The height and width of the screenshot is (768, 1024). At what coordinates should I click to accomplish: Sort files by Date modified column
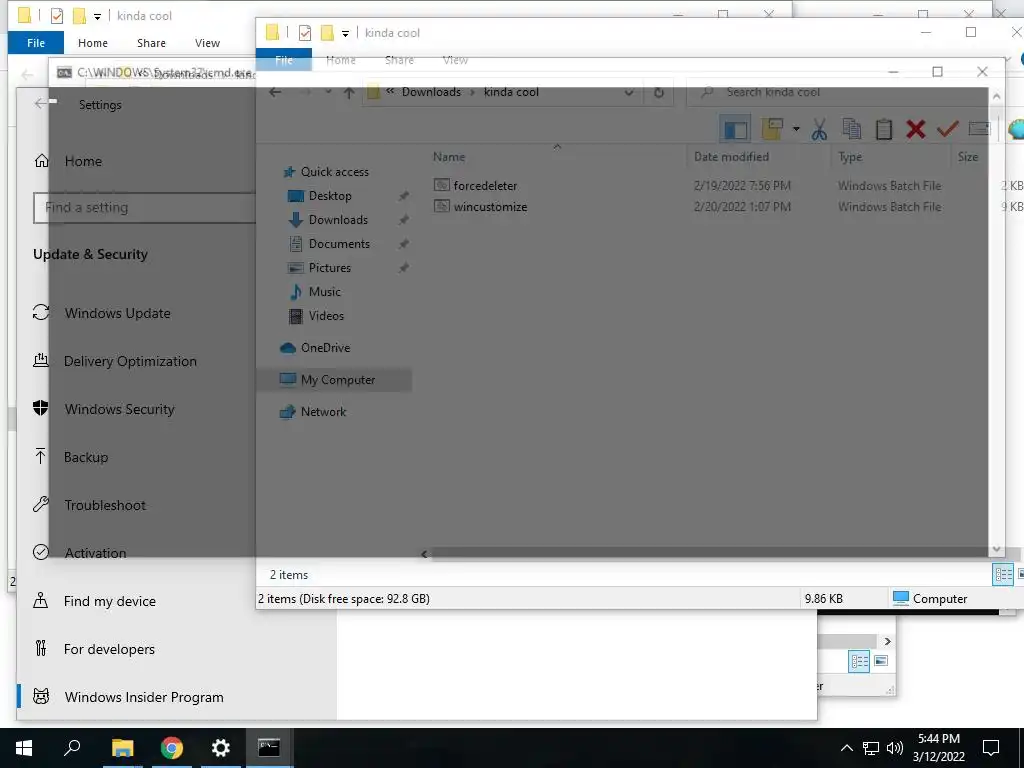point(731,157)
